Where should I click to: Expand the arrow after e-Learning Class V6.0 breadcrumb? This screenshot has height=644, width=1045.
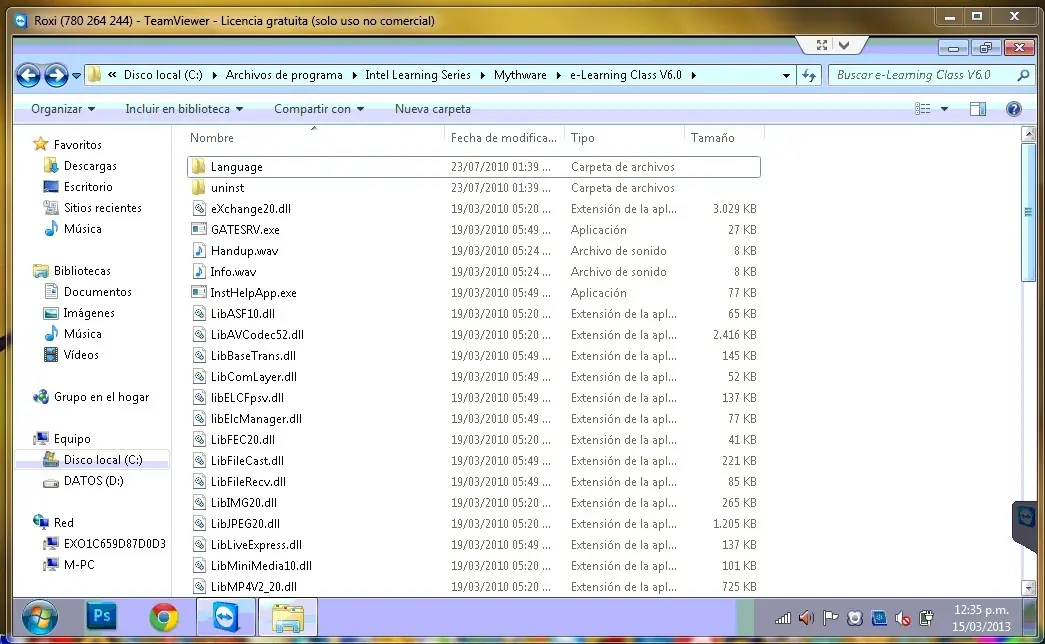pos(693,75)
